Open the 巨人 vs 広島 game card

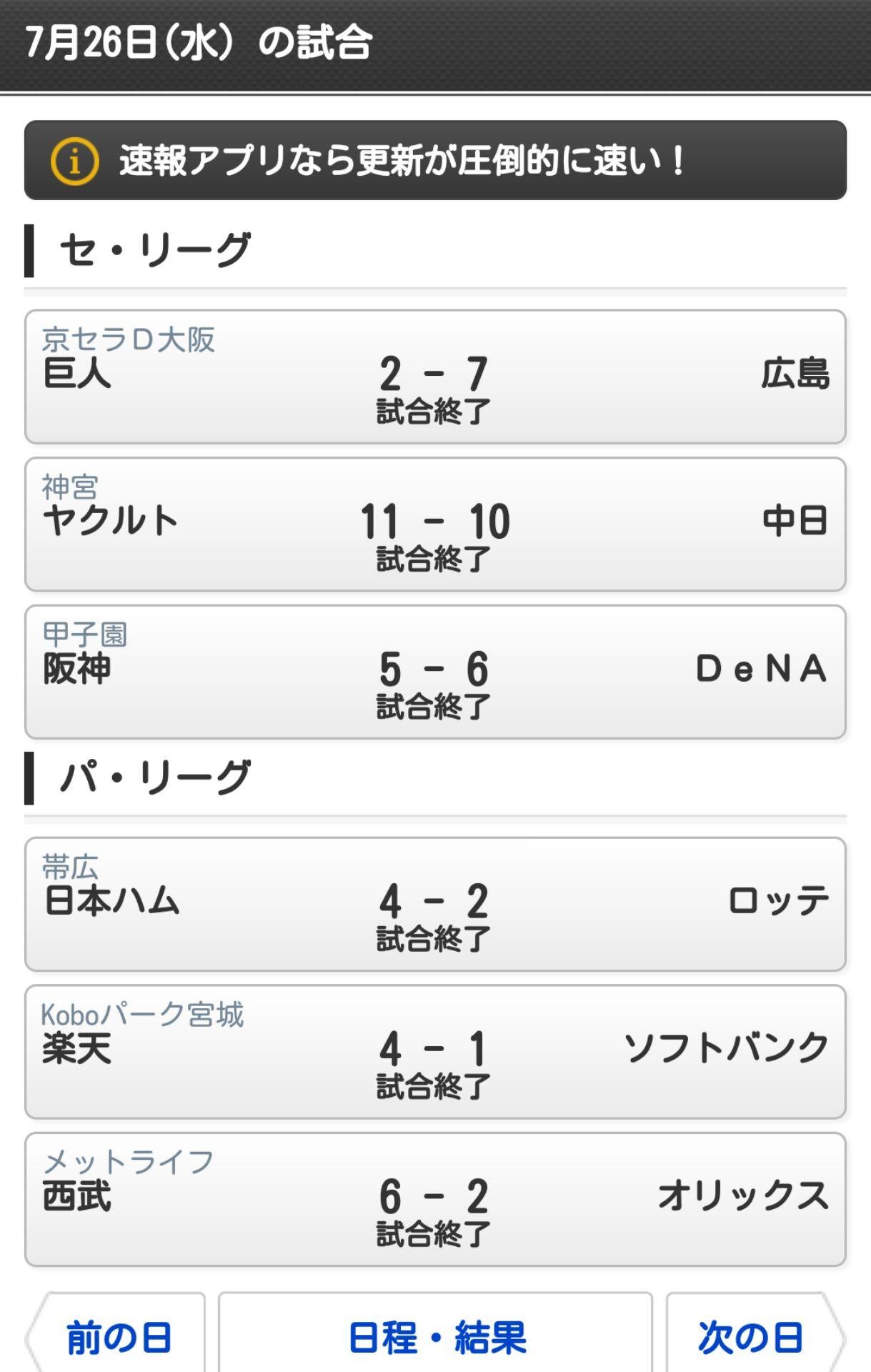click(x=435, y=377)
